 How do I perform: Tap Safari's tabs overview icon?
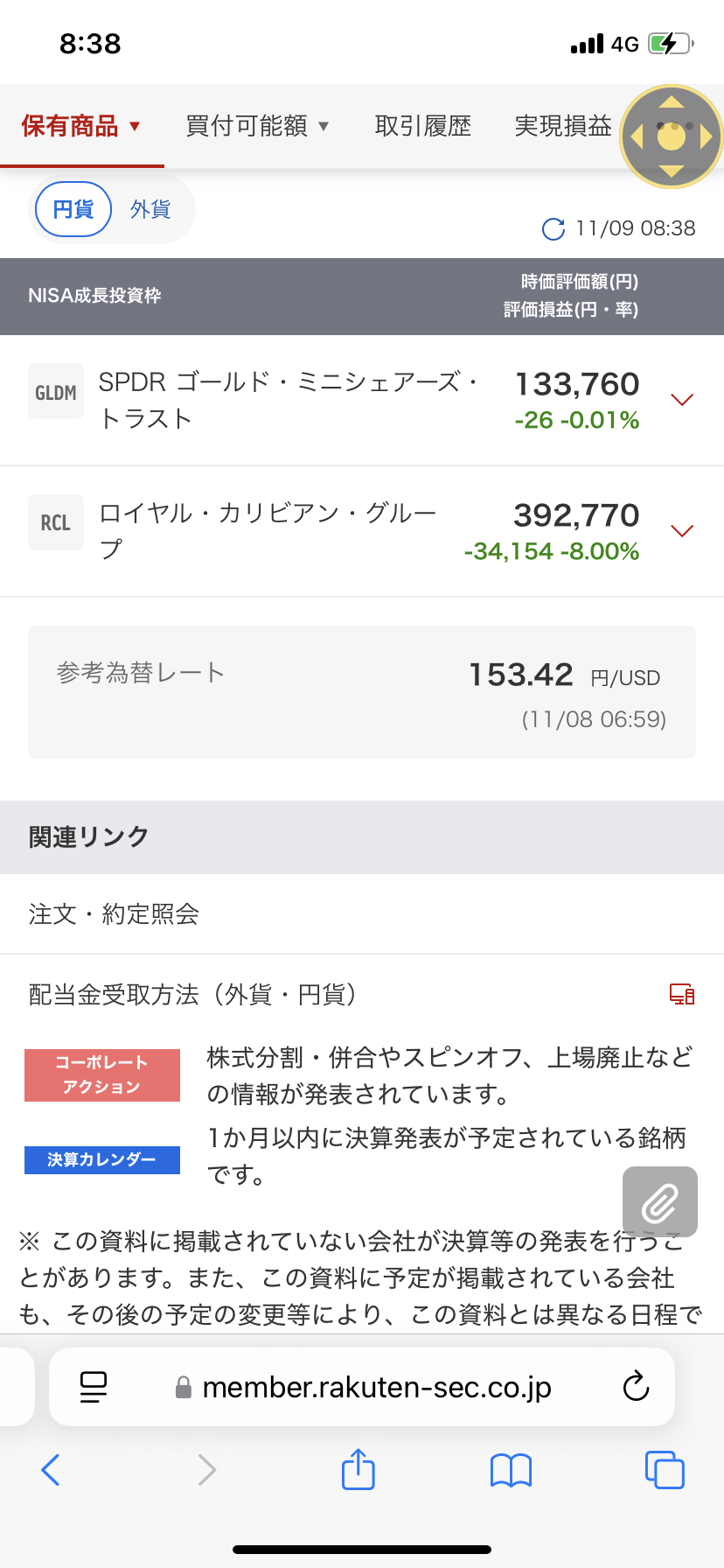pos(665,1469)
